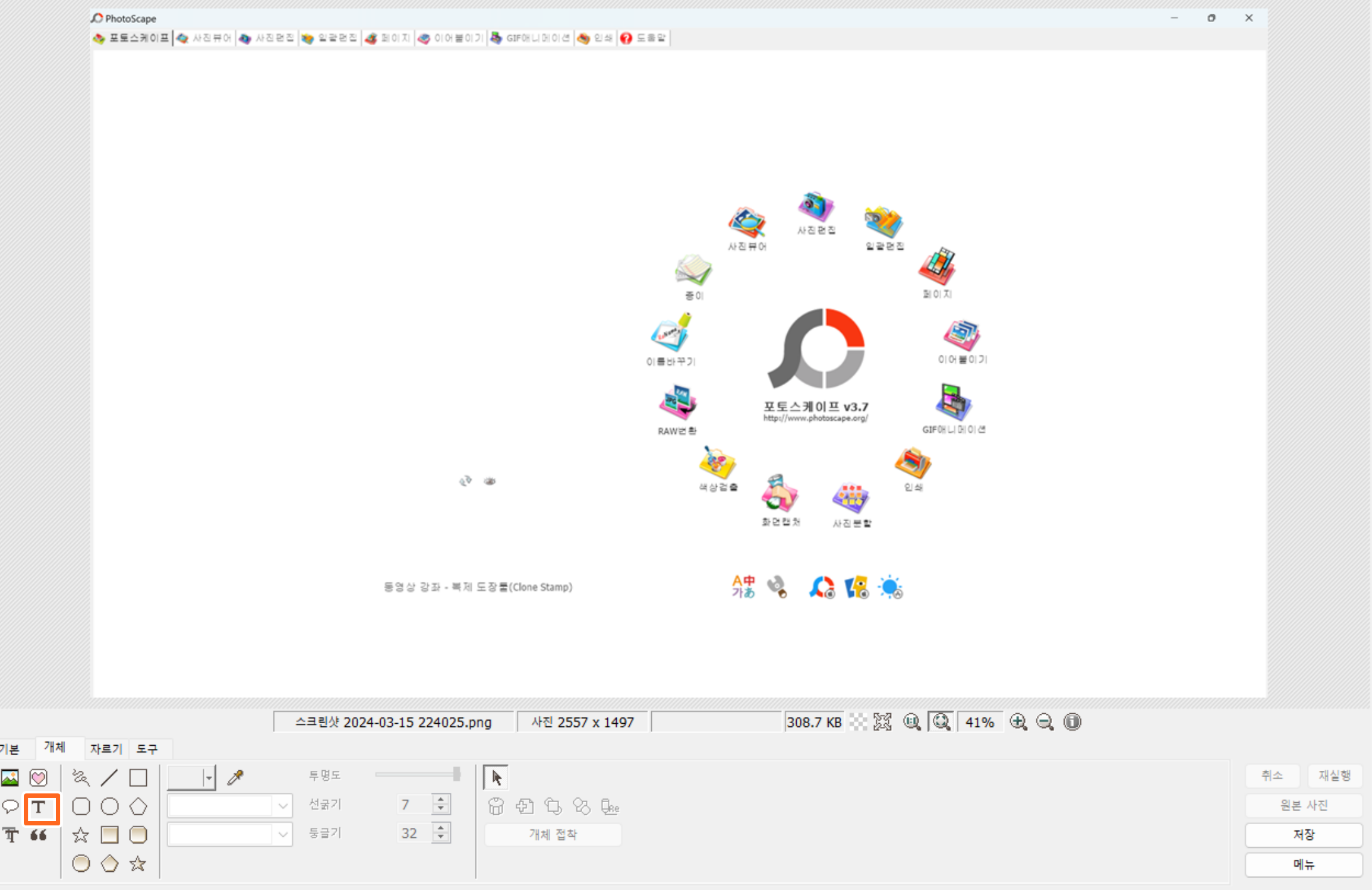Select the straight line drawing tool
Screen dimensions: 1372x890
[110, 777]
